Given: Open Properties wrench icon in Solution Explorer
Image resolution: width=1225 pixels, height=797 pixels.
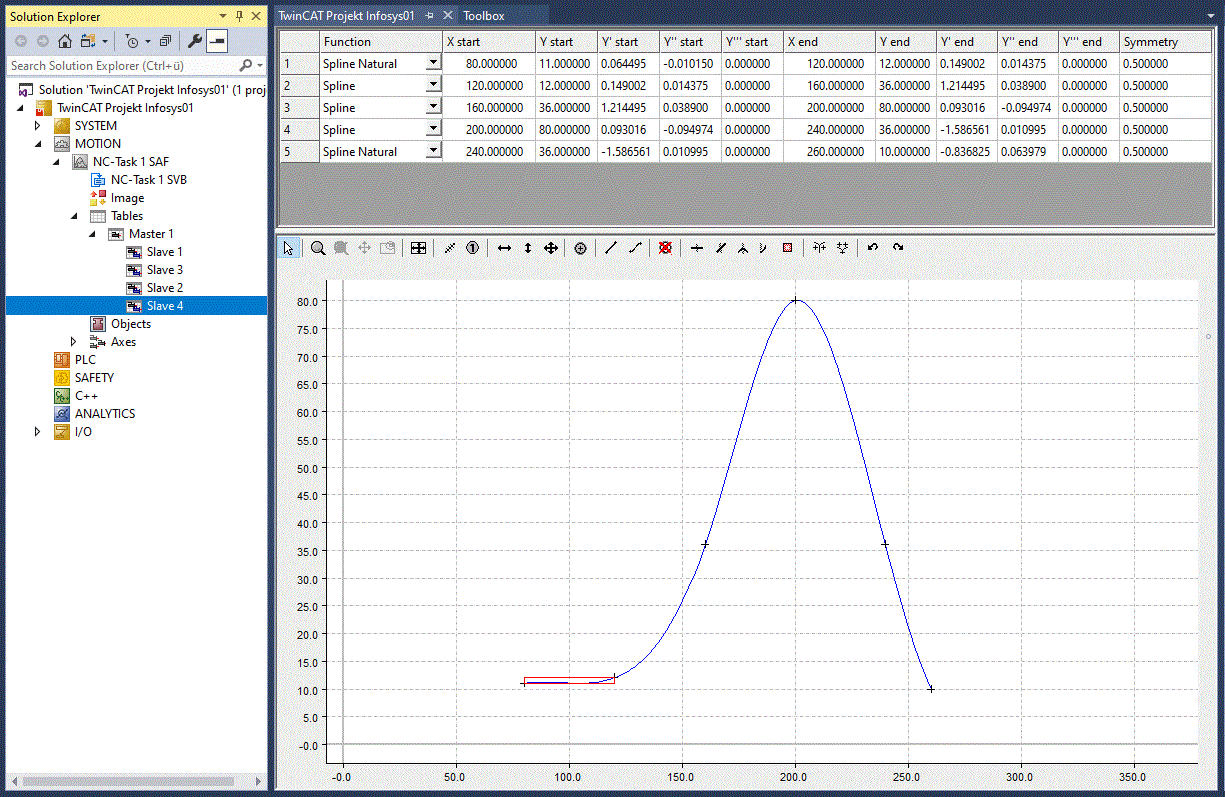Looking at the screenshot, I should click(195, 41).
